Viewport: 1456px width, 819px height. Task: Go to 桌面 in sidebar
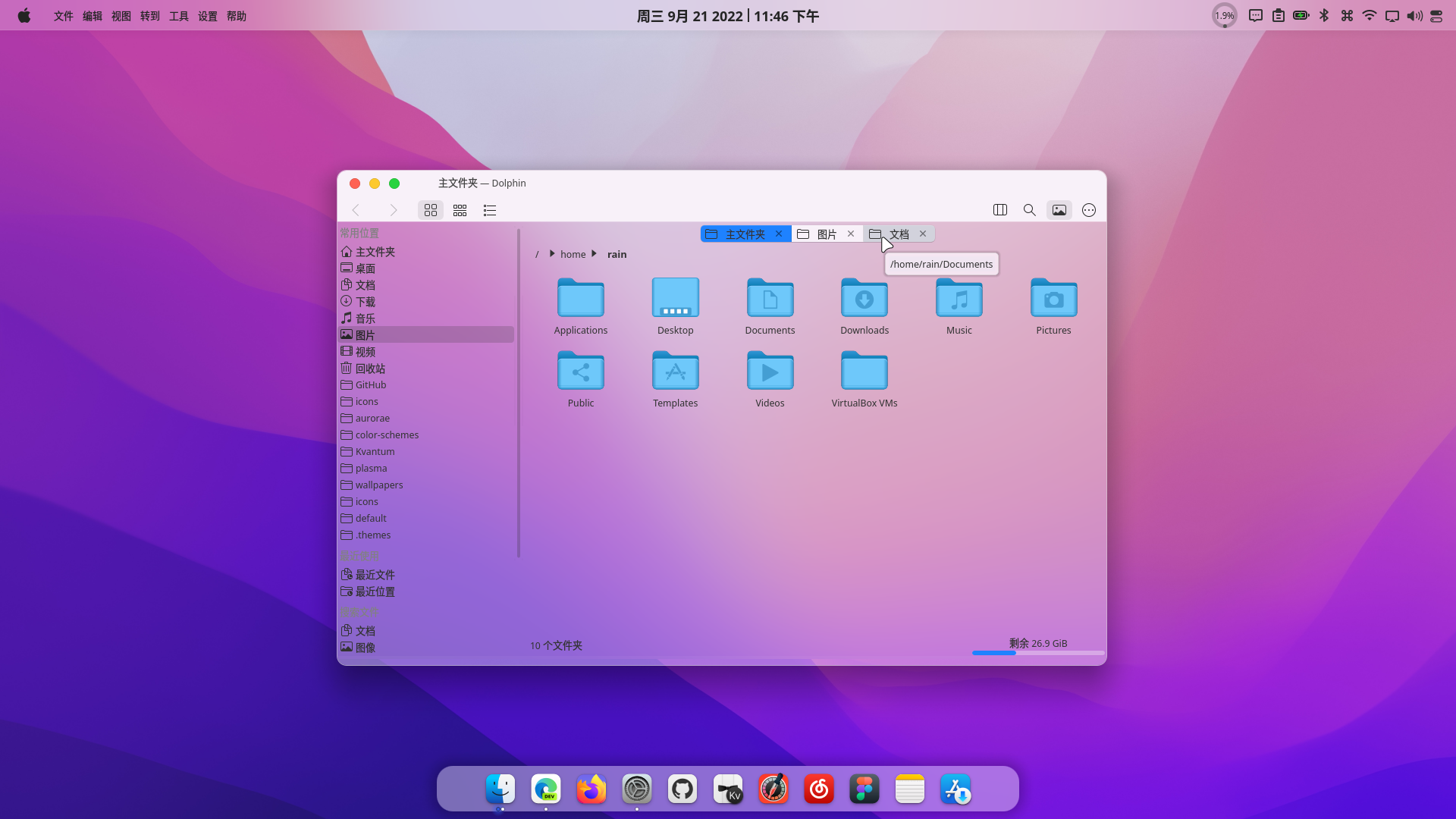pos(426,268)
